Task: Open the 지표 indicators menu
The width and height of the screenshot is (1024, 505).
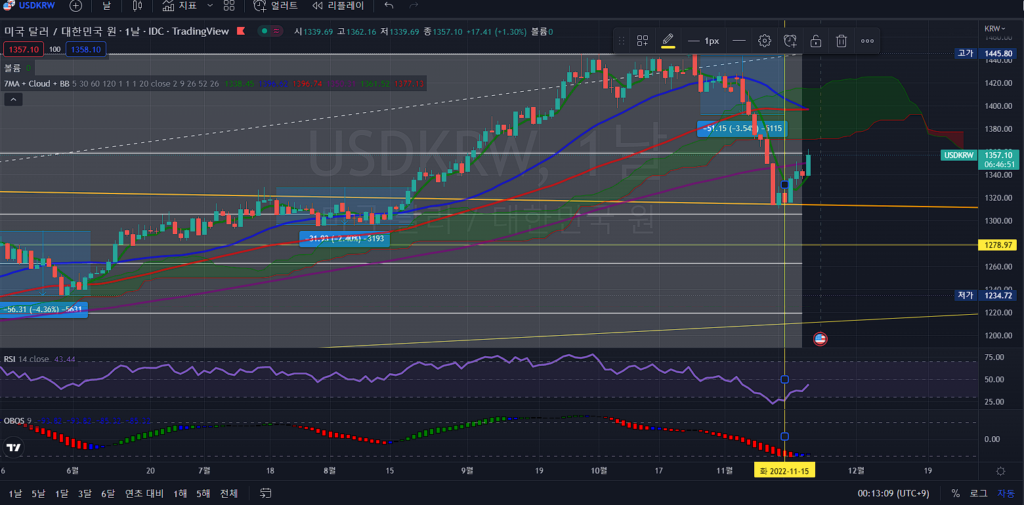Action: pos(179,5)
